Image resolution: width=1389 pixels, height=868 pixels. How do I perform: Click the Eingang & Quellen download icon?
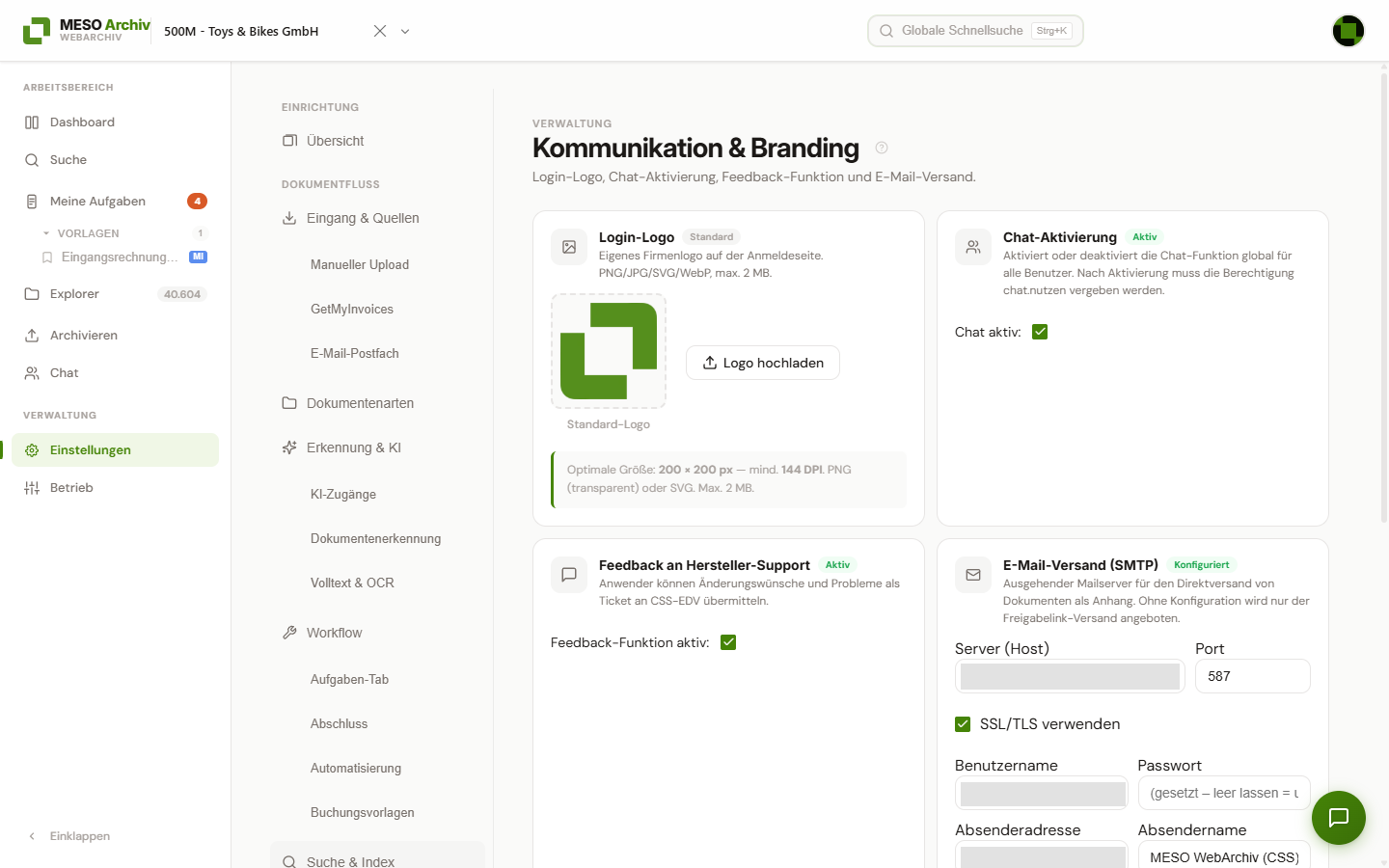coord(289,218)
